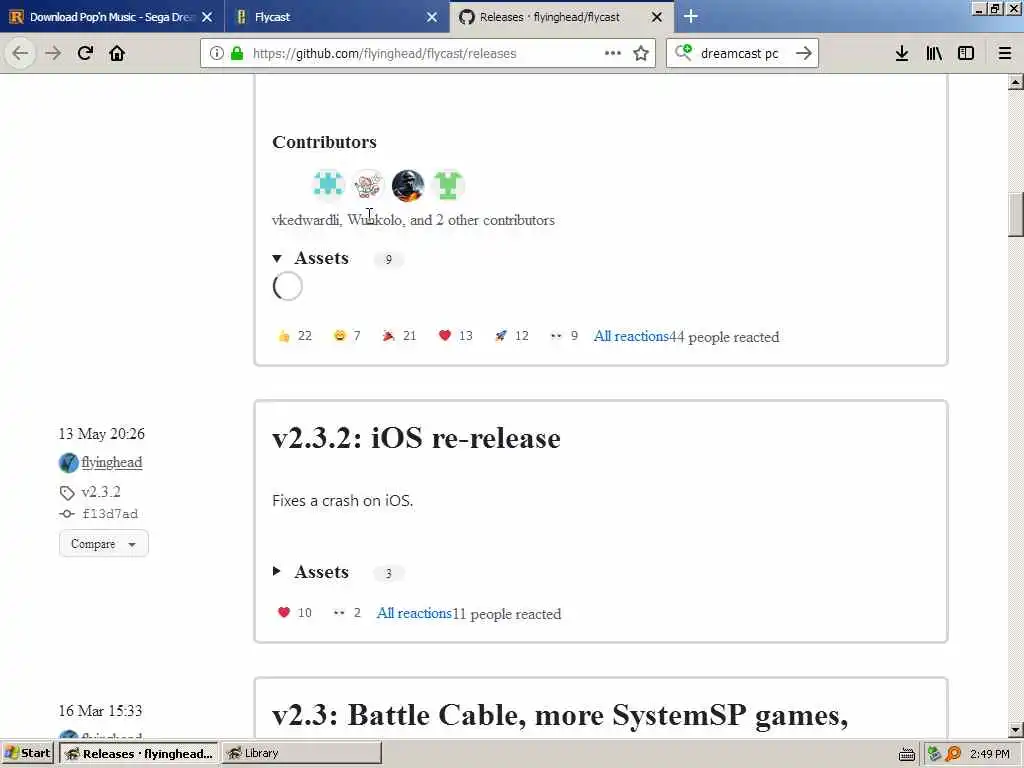
Task: Submit search with the go arrow
Action: (803, 53)
